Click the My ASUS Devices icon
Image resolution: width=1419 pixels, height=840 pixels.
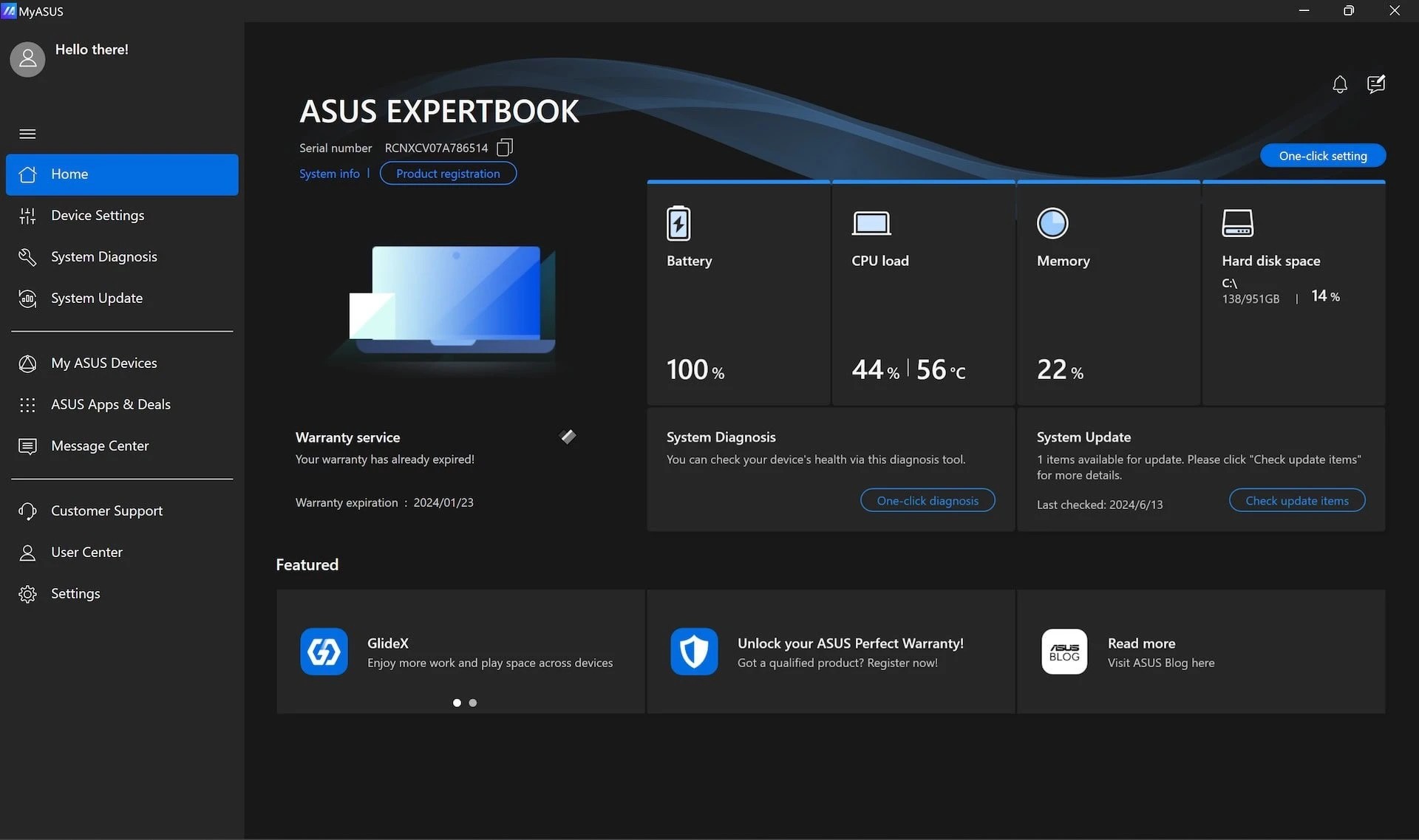(27, 363)
